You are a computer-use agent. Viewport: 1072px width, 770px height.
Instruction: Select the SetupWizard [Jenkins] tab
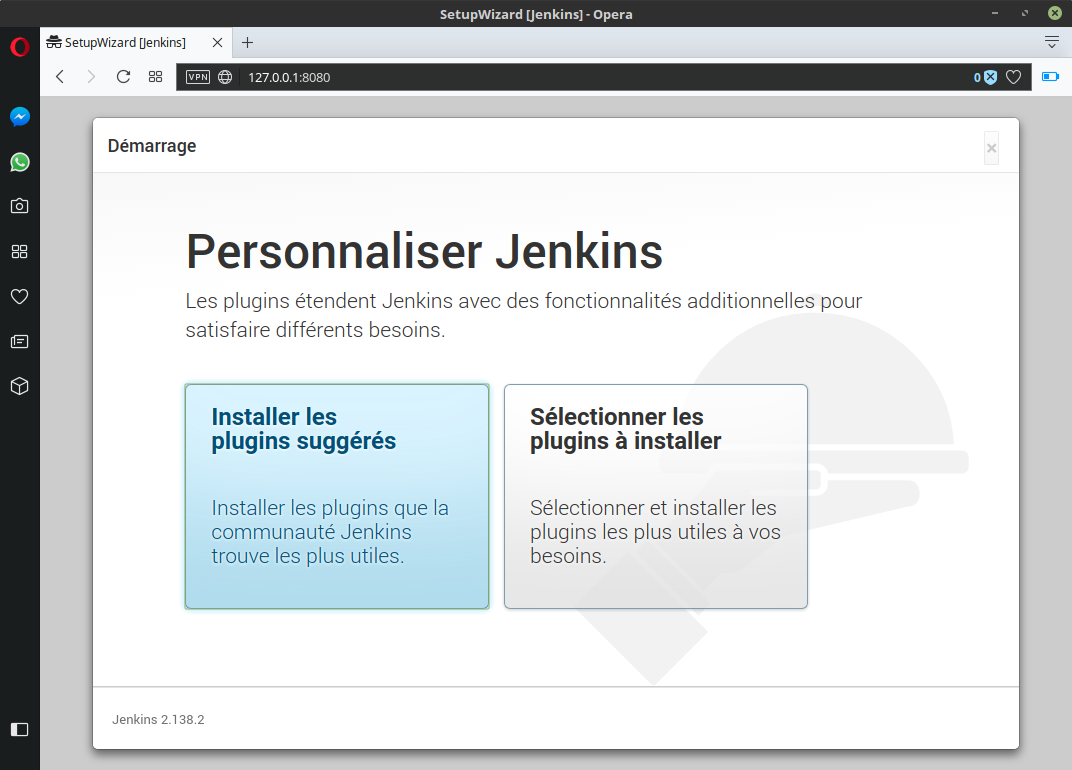pyautogui.click(x=125, y=43)
